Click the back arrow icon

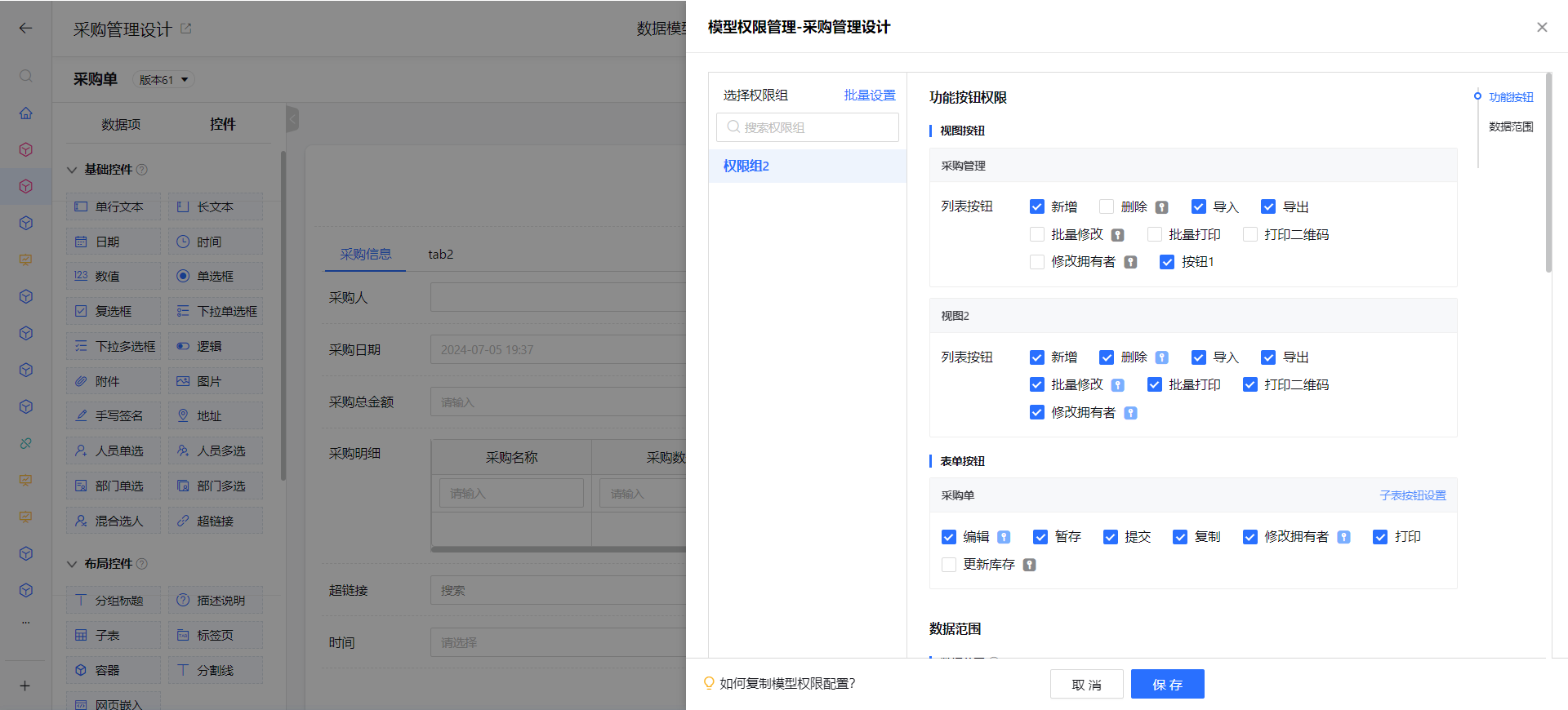[x=25, y=29]
